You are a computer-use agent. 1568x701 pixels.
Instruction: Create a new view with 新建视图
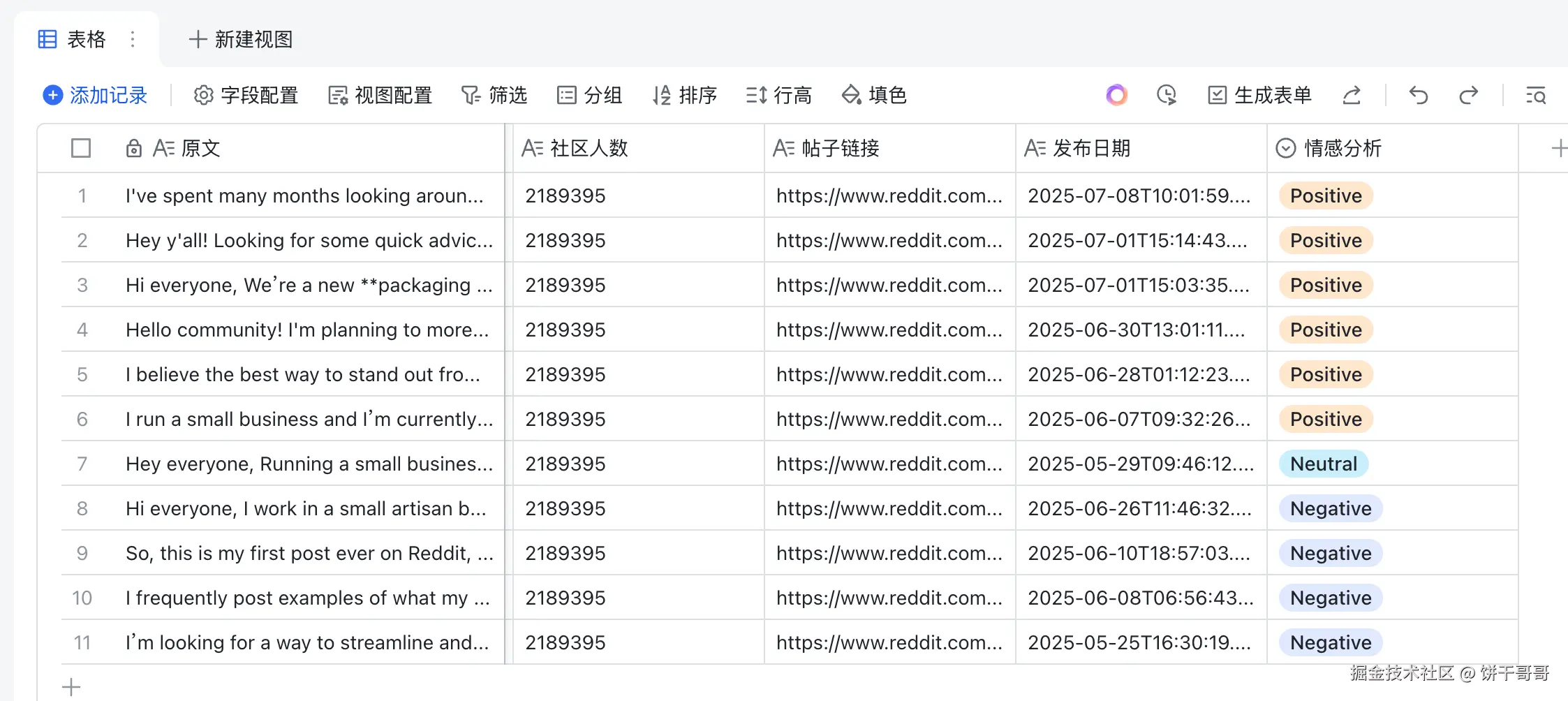point(241,39)
